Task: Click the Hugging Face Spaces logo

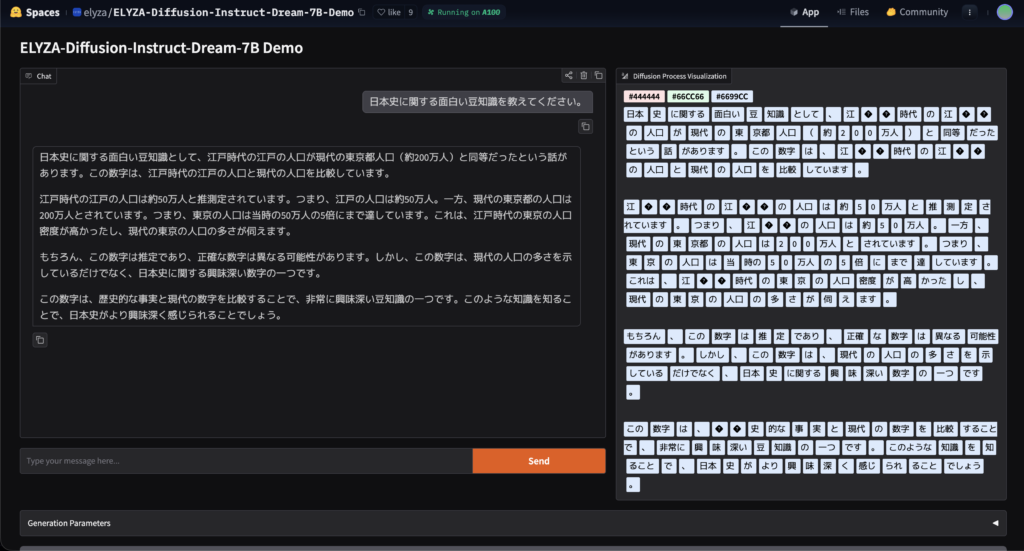Action: click(36, 12)
